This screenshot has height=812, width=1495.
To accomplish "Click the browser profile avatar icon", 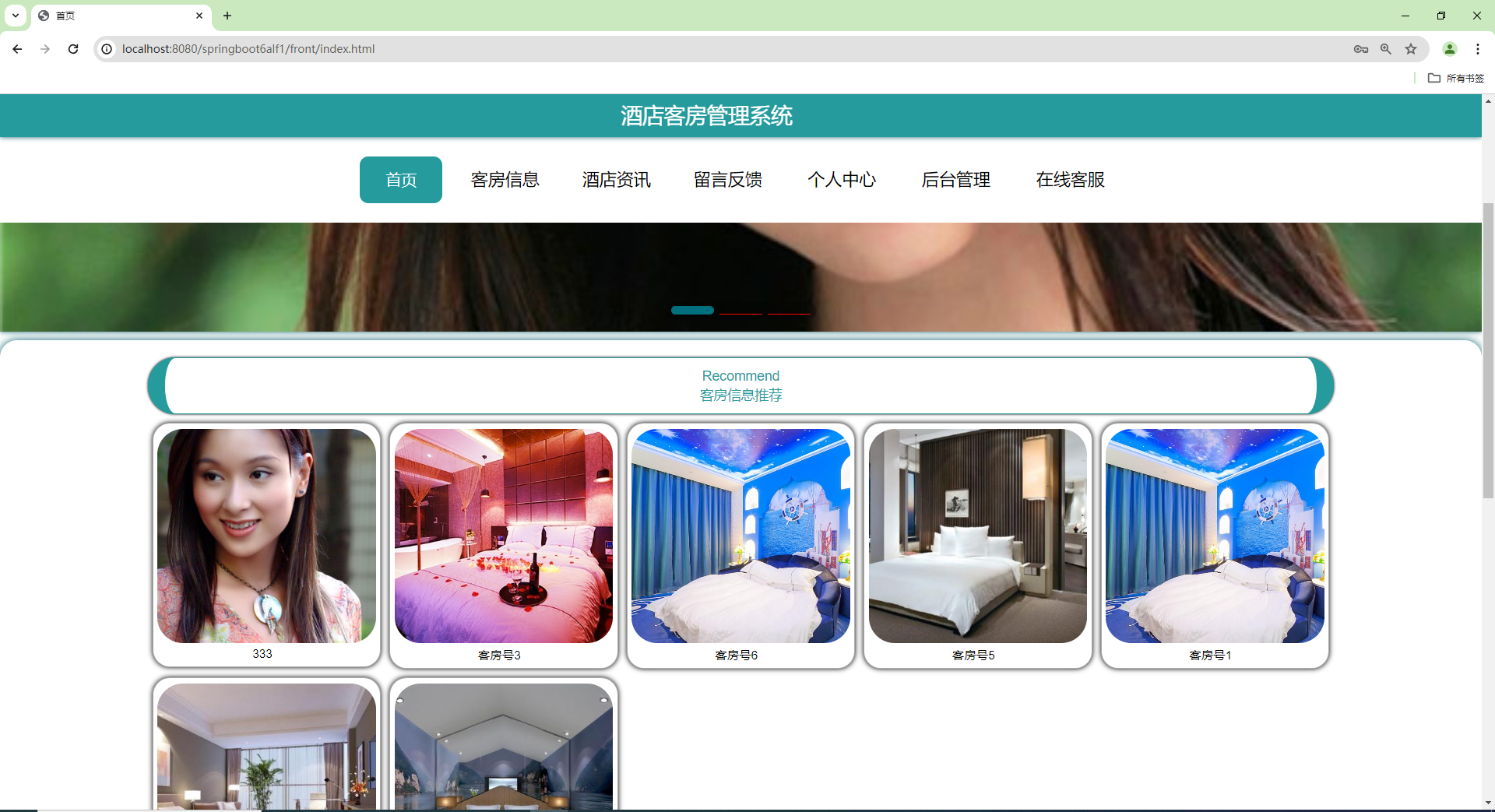I will click(x=1450, y=48).
